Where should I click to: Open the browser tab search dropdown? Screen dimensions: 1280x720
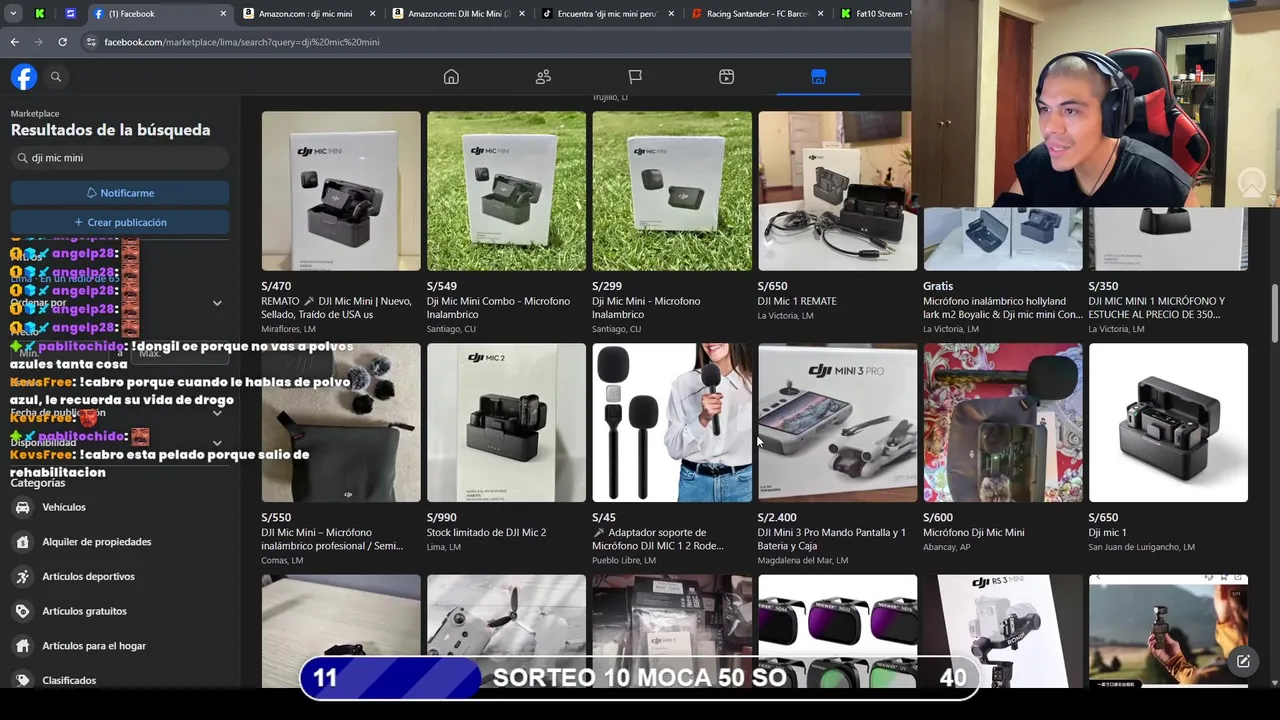pos(13,14)
